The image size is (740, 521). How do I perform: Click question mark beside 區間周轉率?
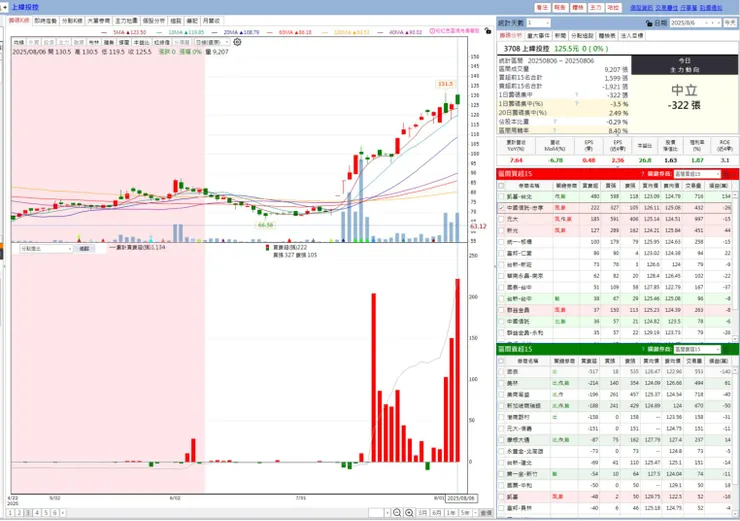[555, 130]
